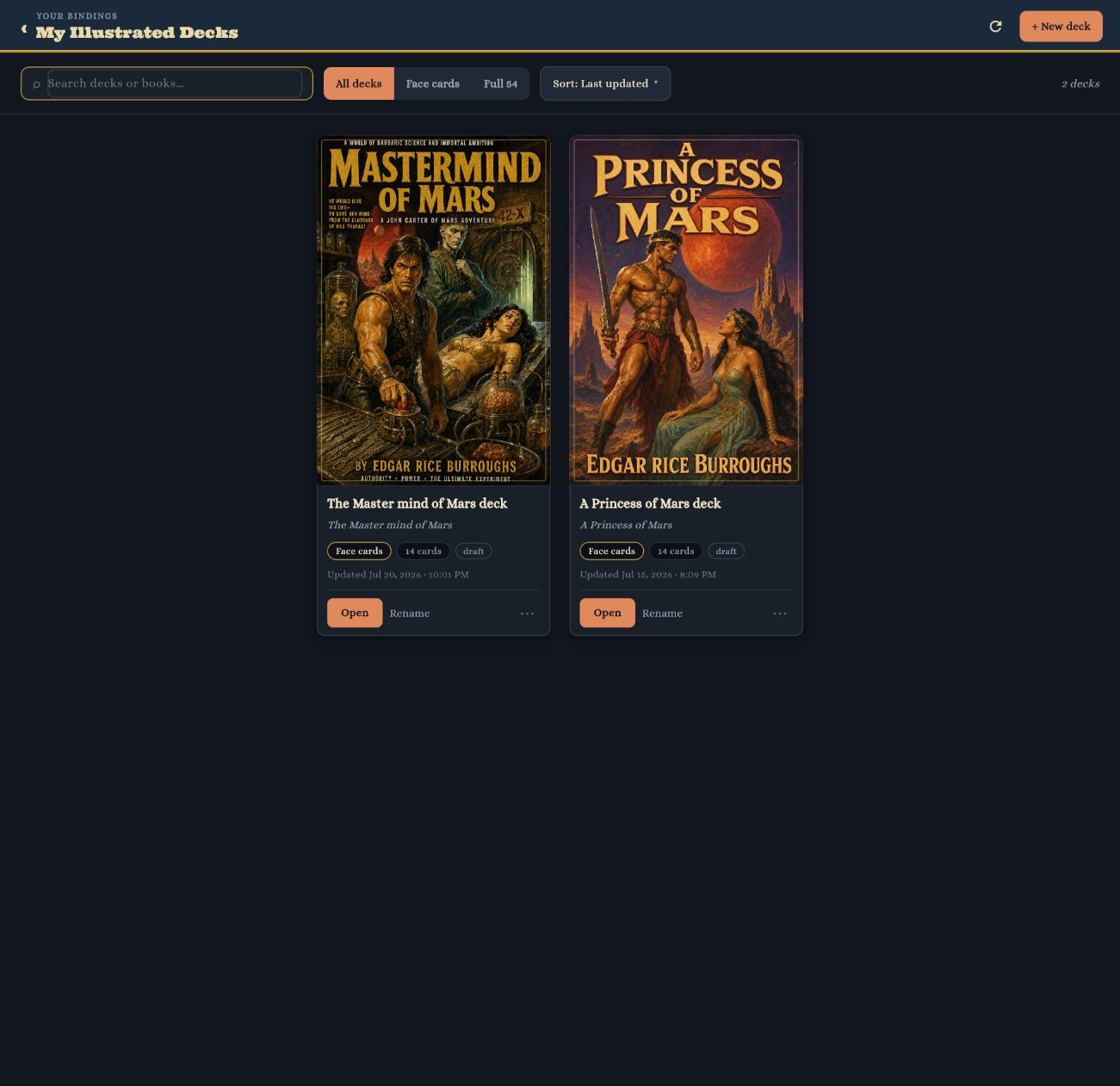Focus the Search decks or books field

point(175,83)
